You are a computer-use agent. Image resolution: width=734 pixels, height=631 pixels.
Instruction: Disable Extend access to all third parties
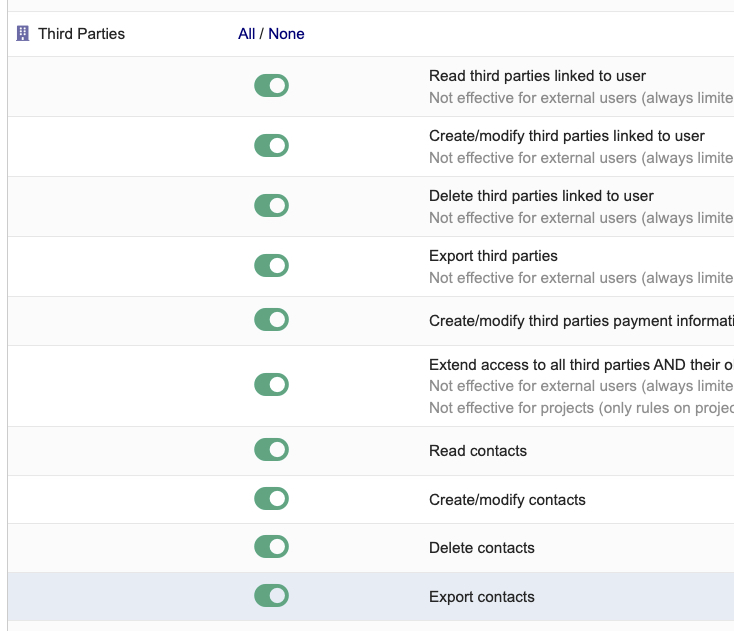(x=272, y=384)
